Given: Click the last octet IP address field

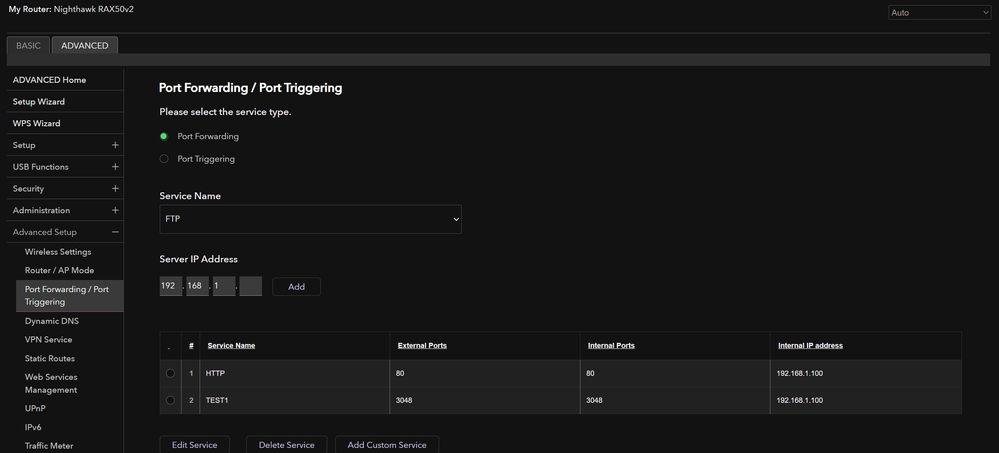Looking at the screenshot, I should coord(251,287).
